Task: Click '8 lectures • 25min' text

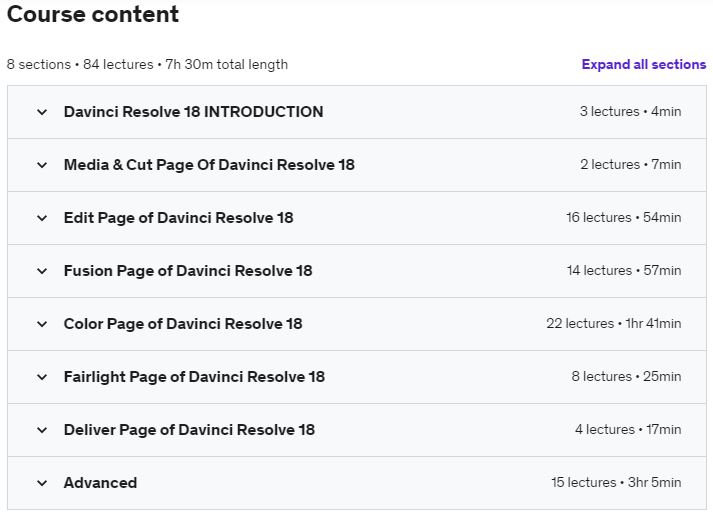Action: point(626,376)
